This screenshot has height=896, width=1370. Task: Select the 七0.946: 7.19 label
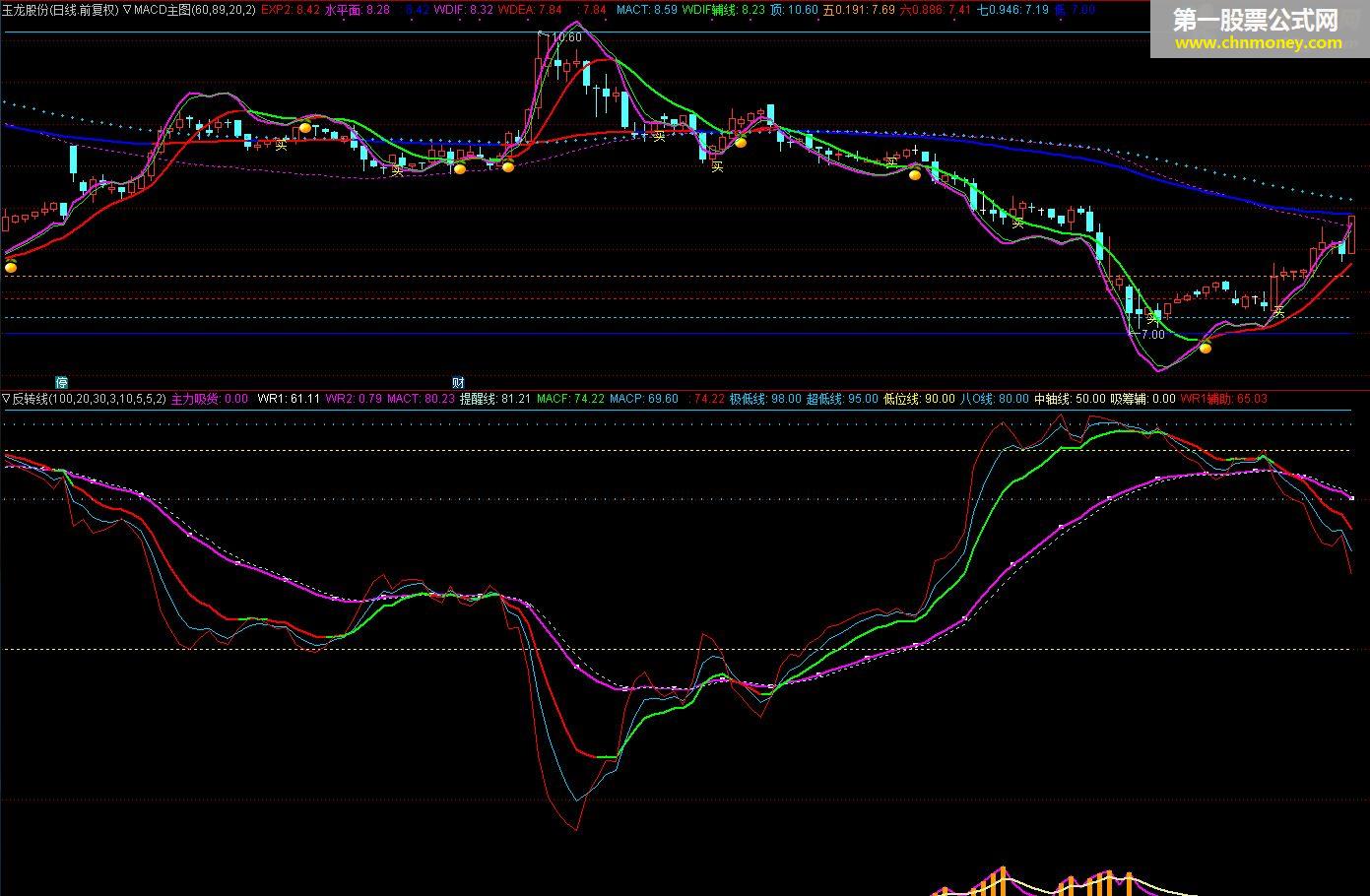pyautogui.click(x=1012, y=9)
